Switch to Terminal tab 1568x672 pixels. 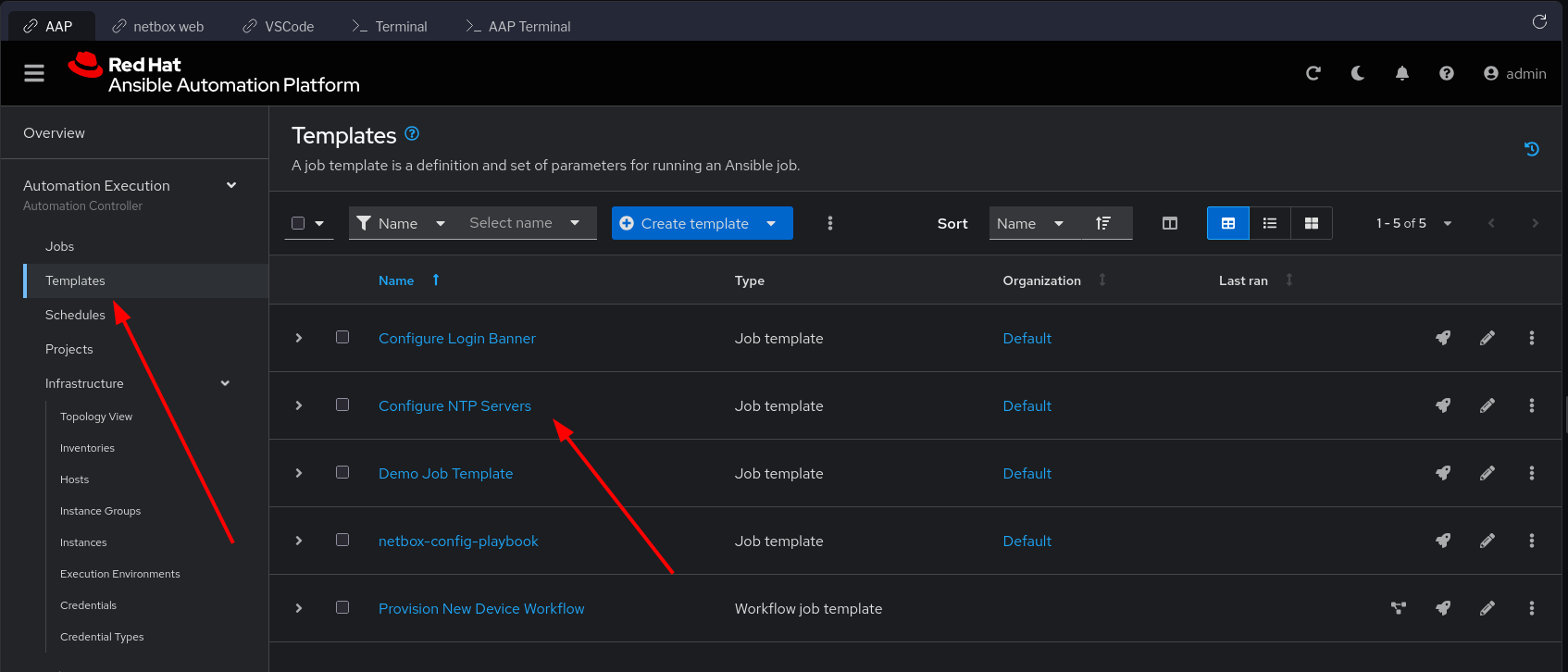(390, 26)
